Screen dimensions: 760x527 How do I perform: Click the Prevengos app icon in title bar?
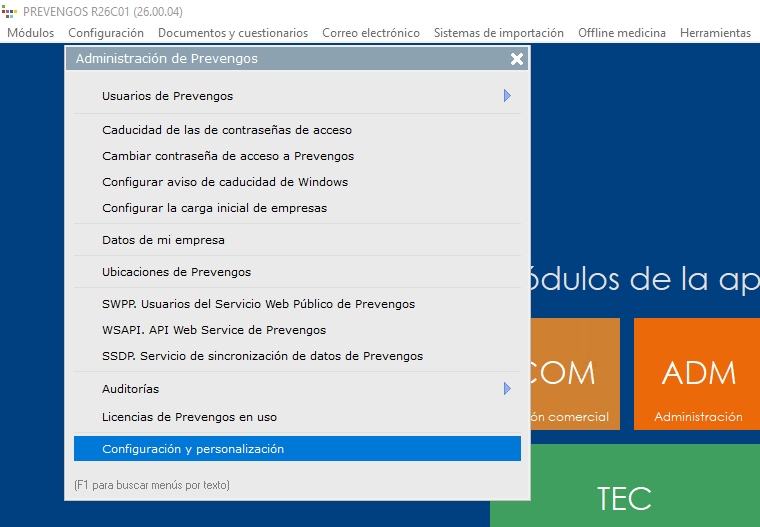(10, 12)
